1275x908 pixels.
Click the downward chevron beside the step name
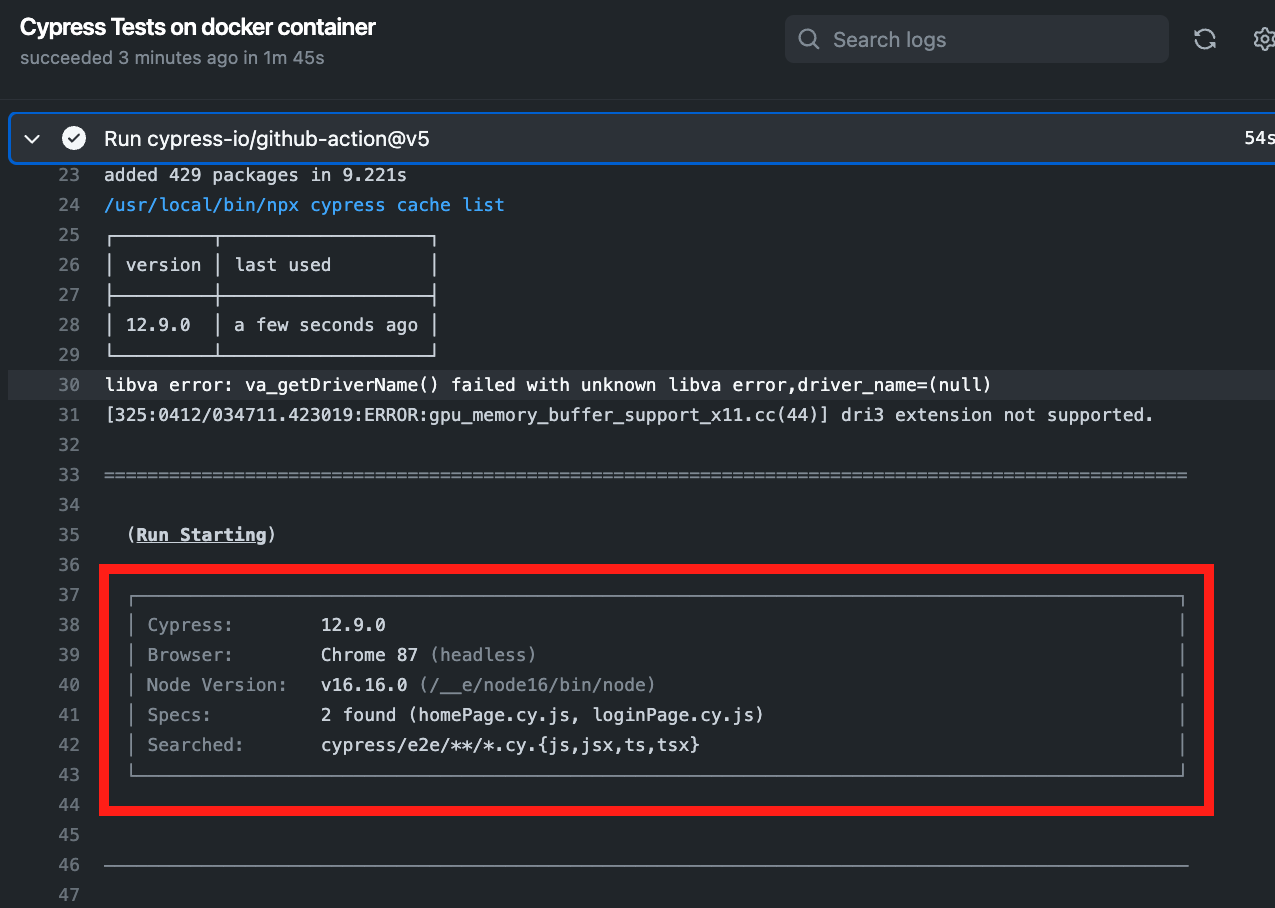[x=31, y=139]
